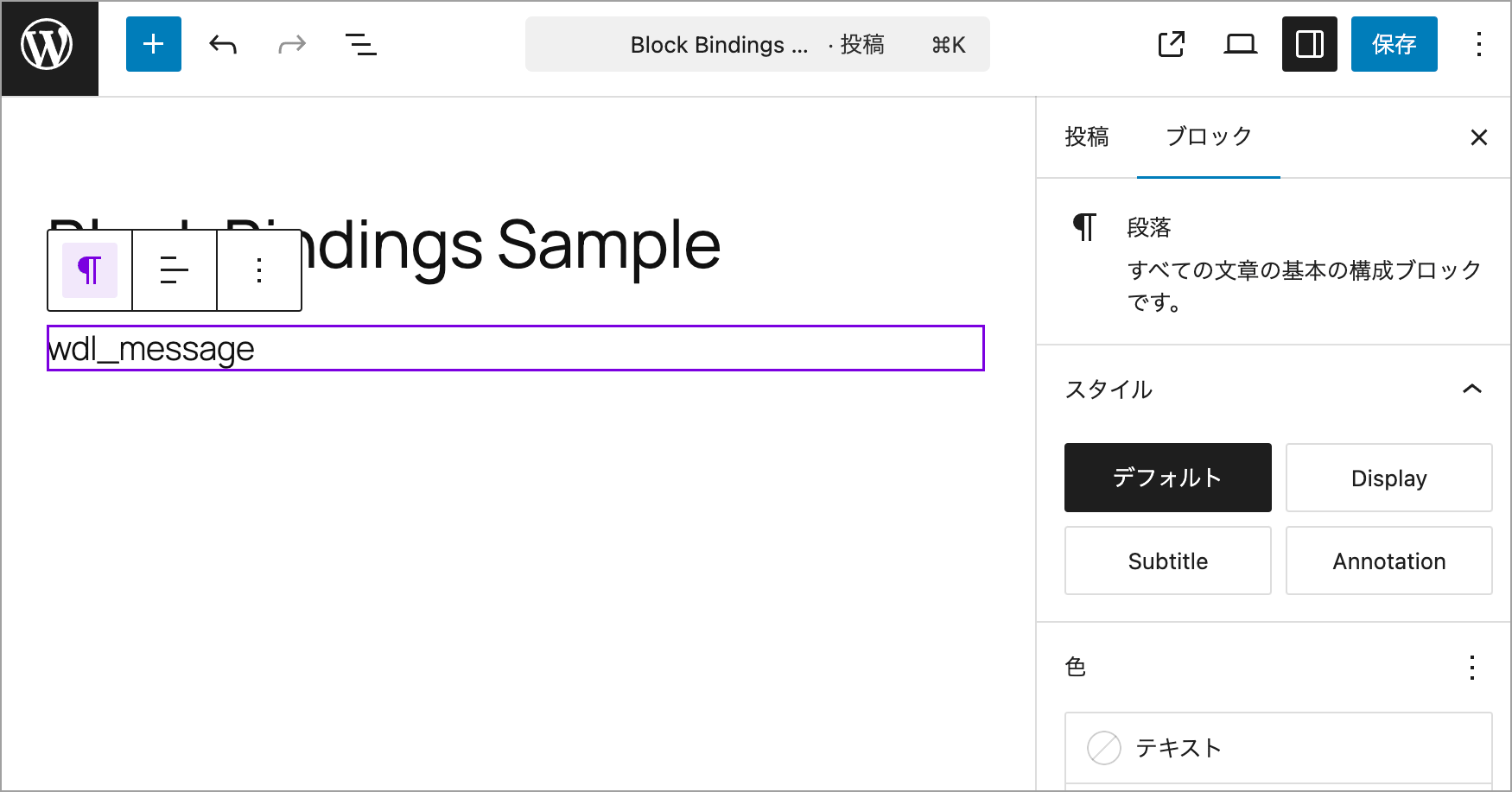Toggle the settings sidebar panel
Screen dimensions: 1512x792
click(1310, 44)
